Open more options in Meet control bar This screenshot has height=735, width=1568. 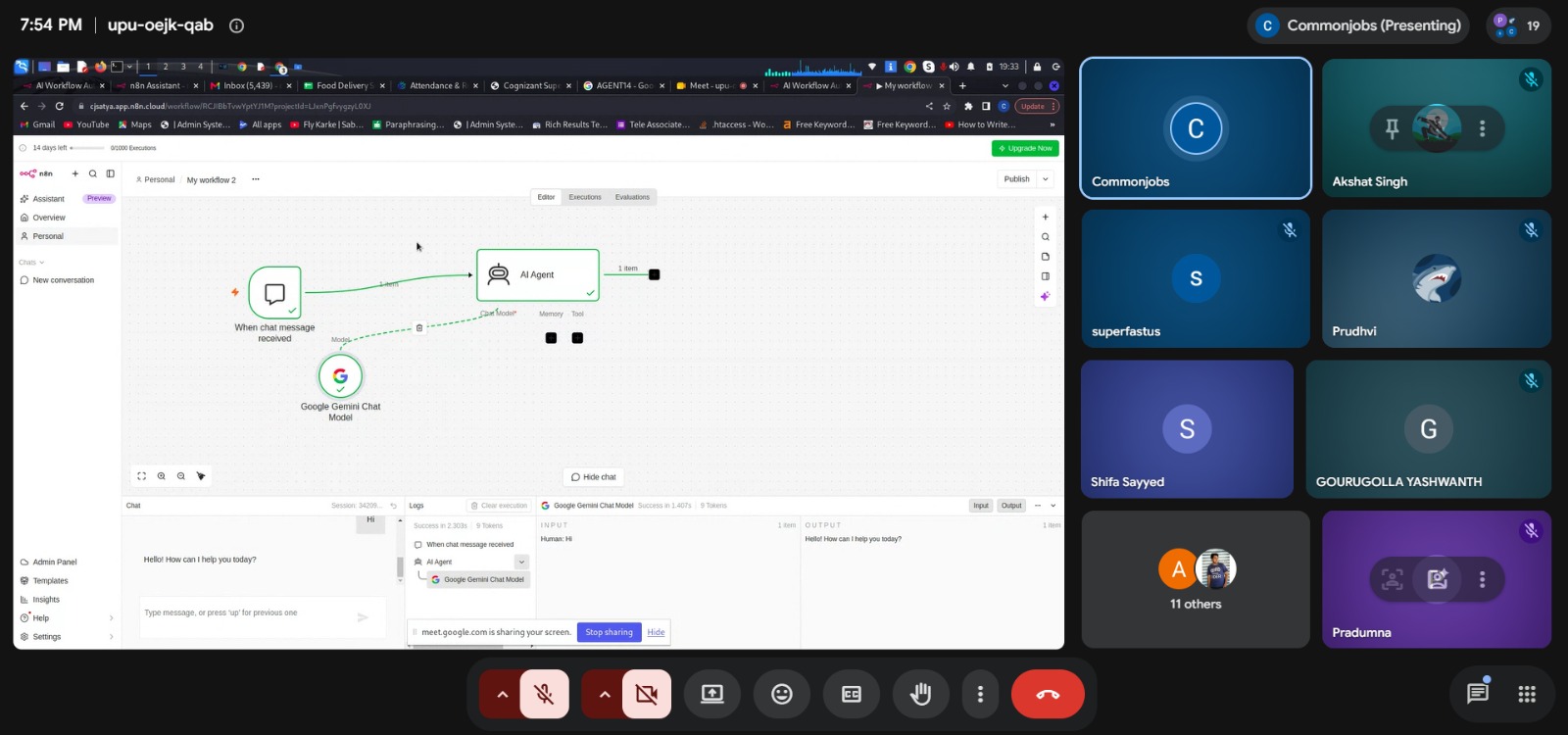click(980, 694)
